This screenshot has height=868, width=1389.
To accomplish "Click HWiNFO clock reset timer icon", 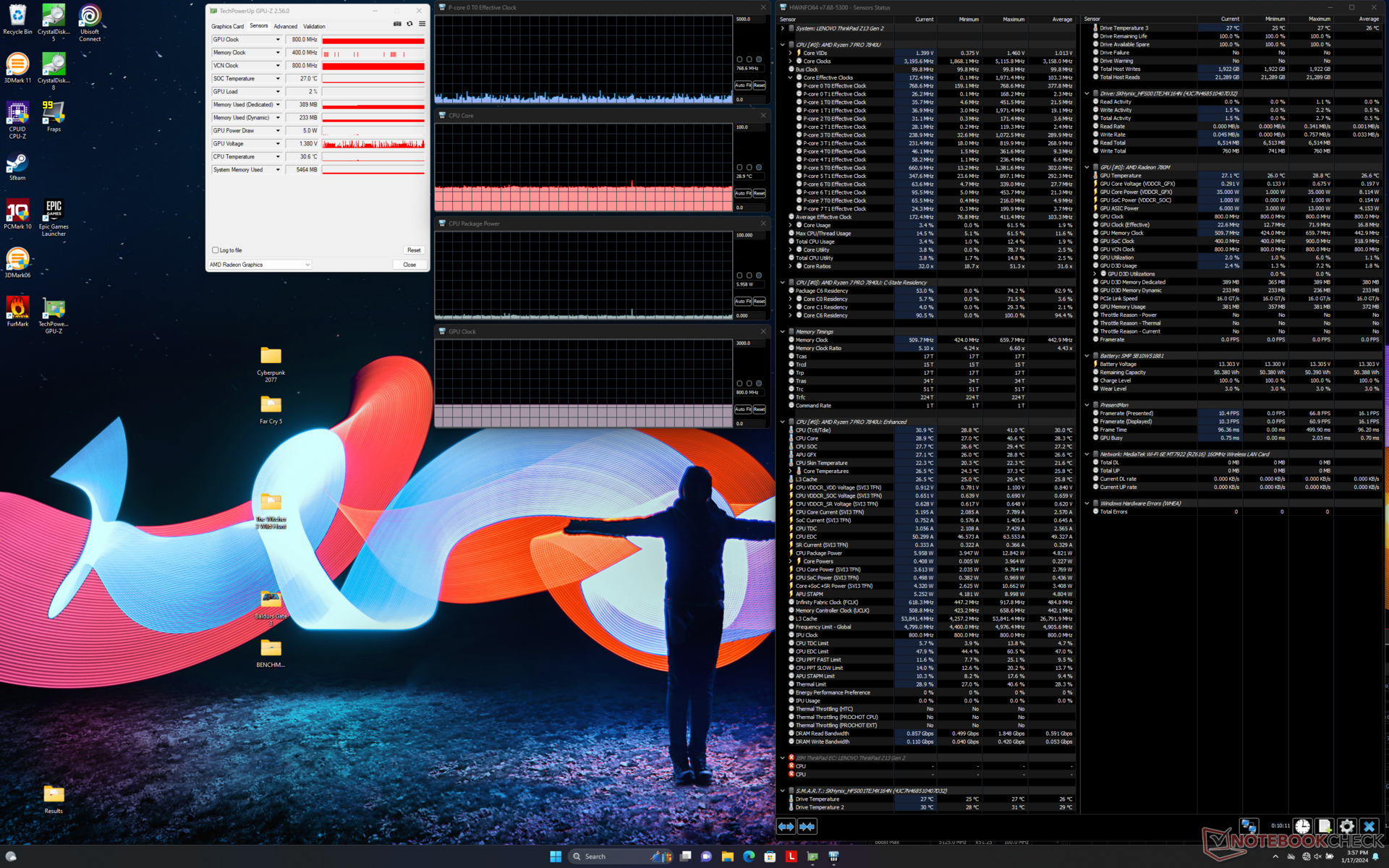I will tap(1302, 826).
